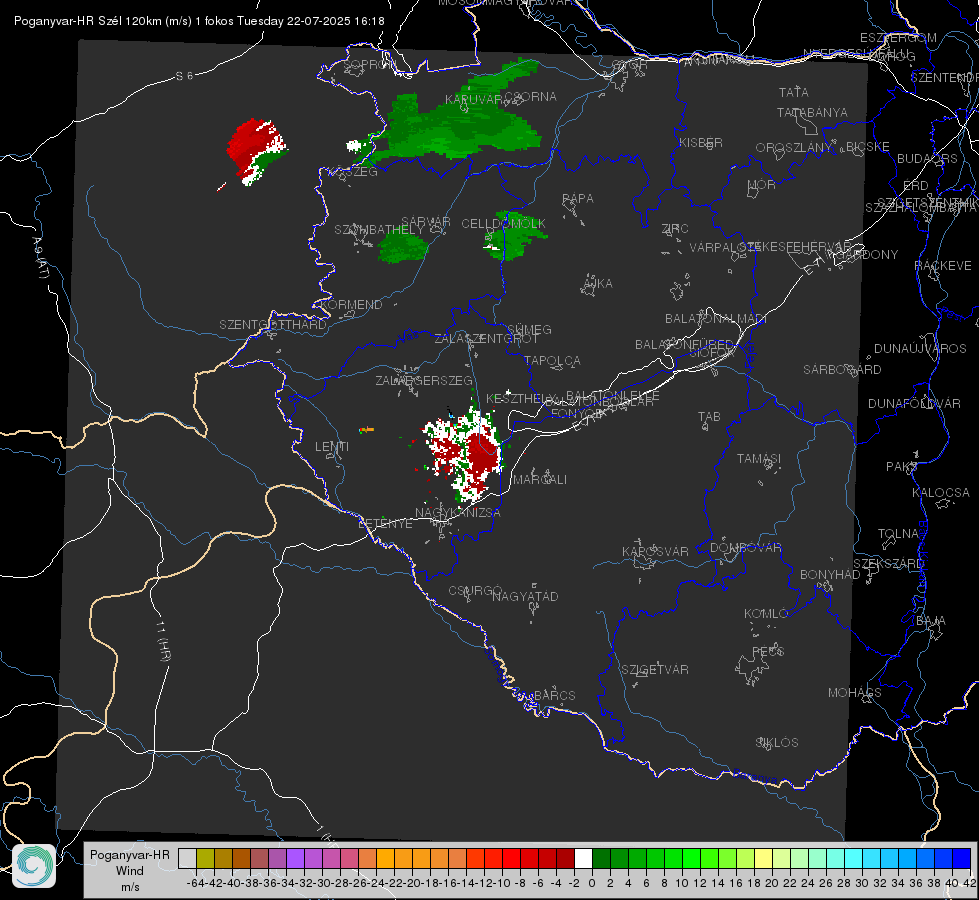Click the BARCS label
Image resolution: width=979 pixels, height=900 pixels.
click(554, 695)
